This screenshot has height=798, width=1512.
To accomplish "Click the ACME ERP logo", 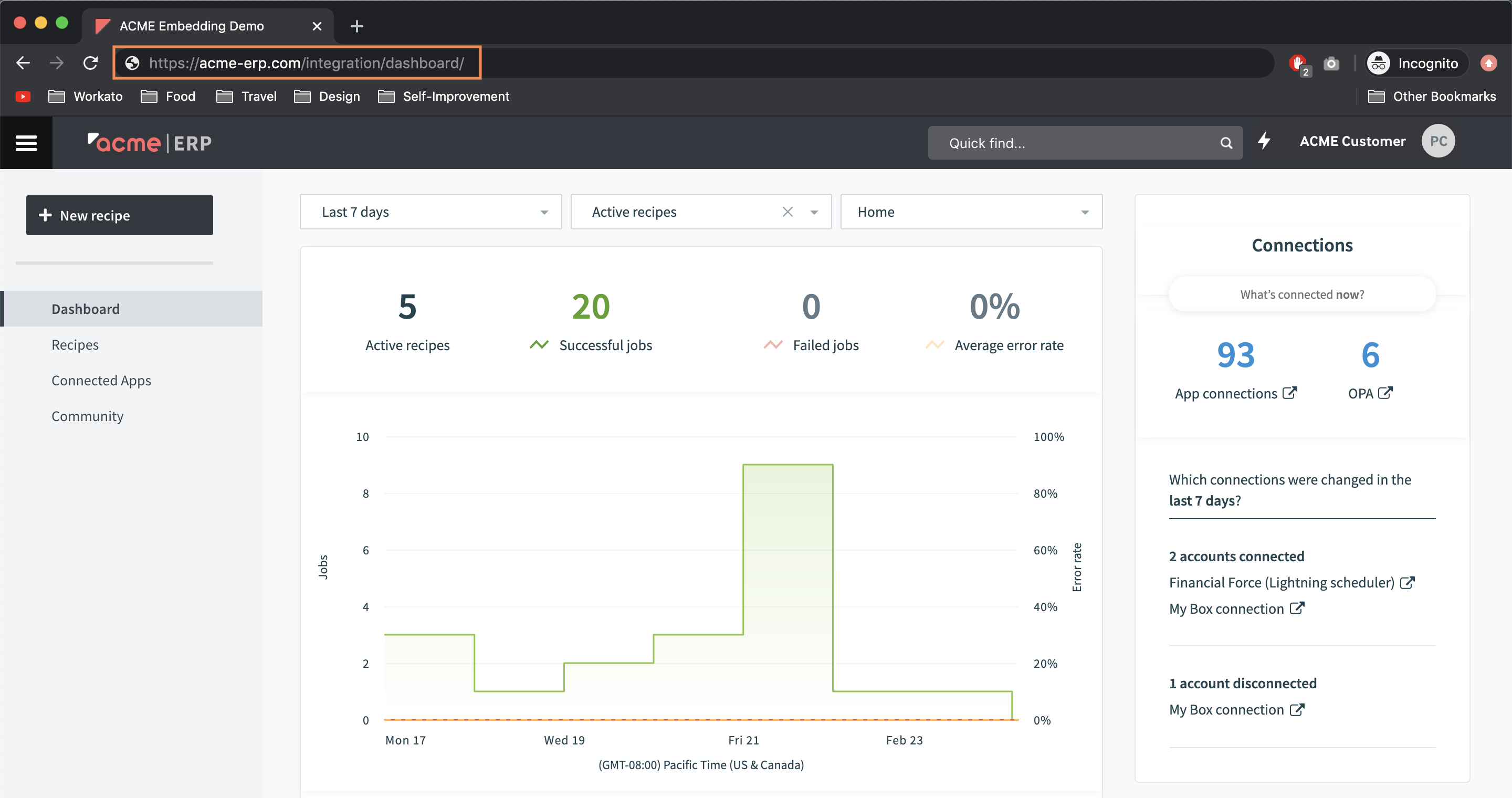I will tap(149, 143).
